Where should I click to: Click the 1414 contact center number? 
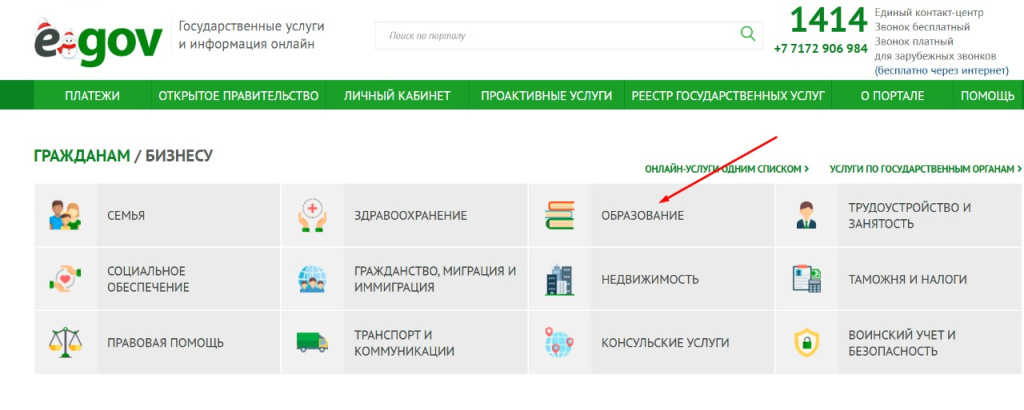tap(827, 21)
